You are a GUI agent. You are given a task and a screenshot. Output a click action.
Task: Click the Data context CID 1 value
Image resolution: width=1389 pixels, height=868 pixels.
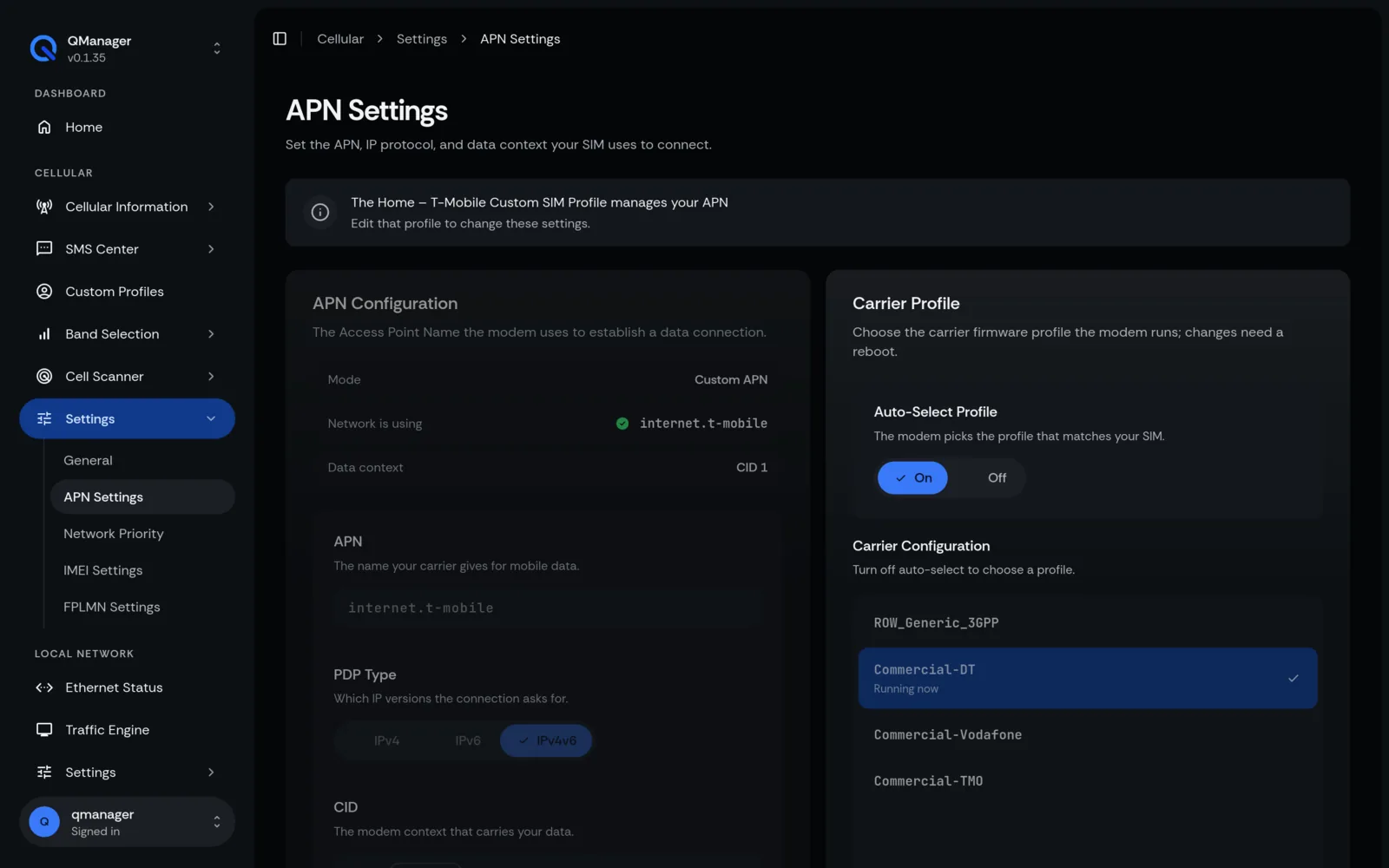click(752, 468)
